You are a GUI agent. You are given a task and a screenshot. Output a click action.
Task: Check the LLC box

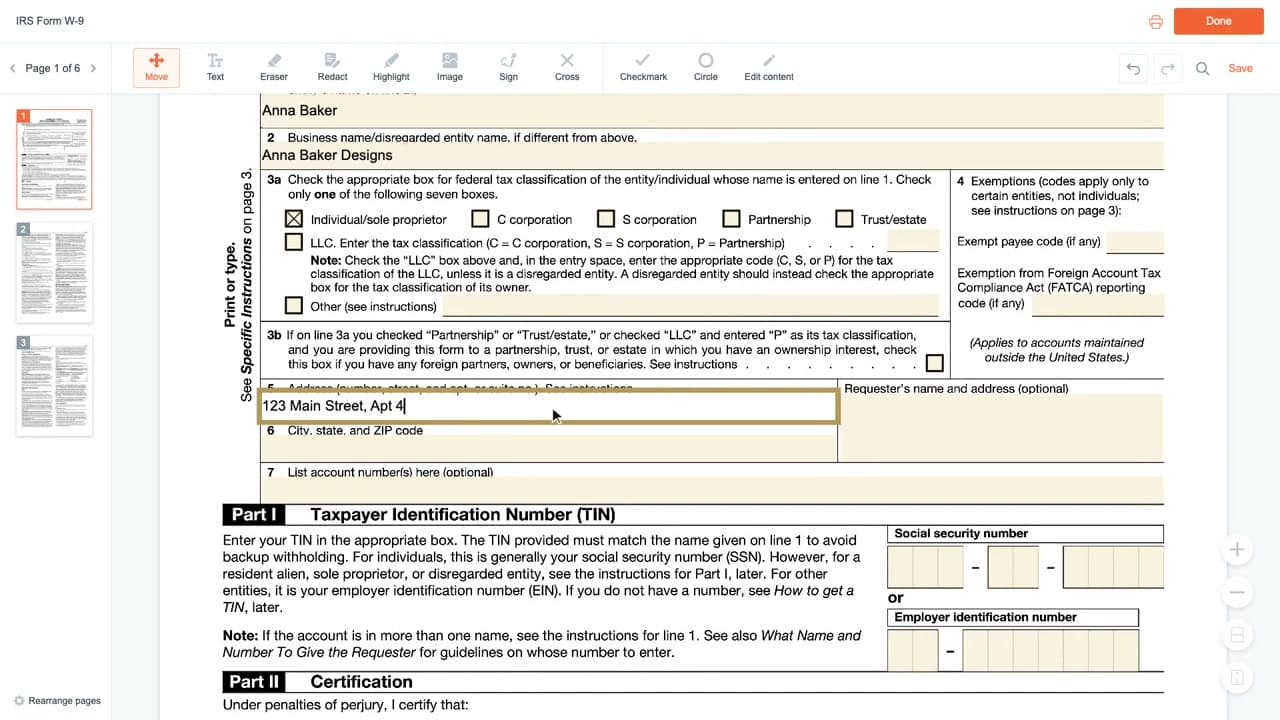[294, 242]
